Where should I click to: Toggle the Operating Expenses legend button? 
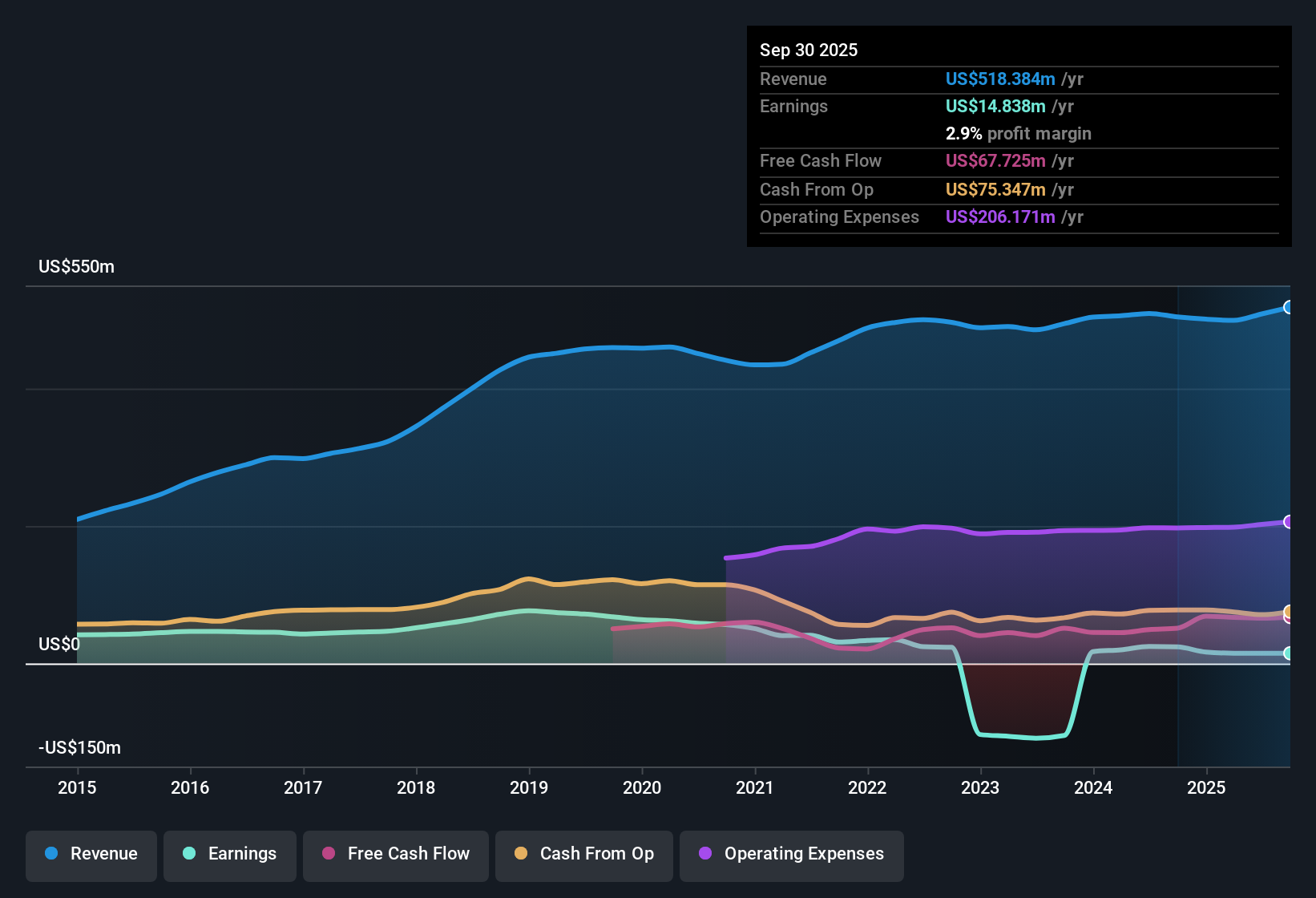pos(791,854)
